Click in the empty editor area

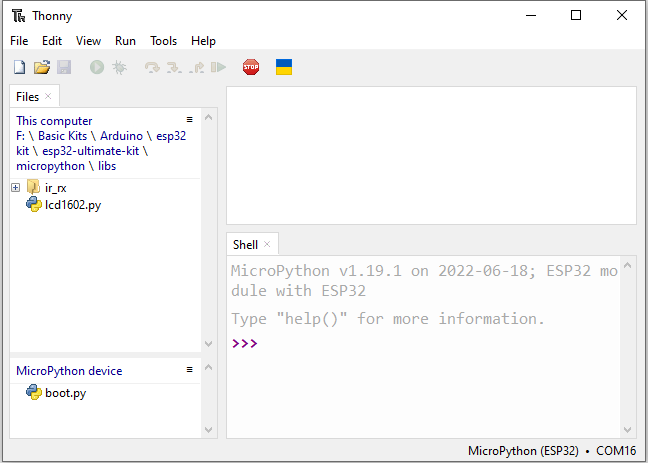[431, 155]
